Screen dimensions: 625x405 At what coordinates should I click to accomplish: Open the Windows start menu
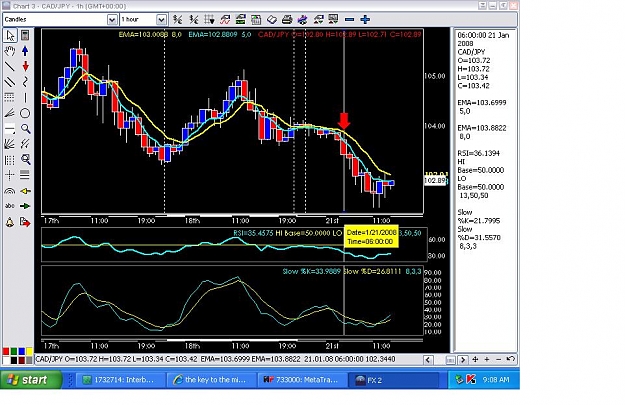tap(31, 379)
